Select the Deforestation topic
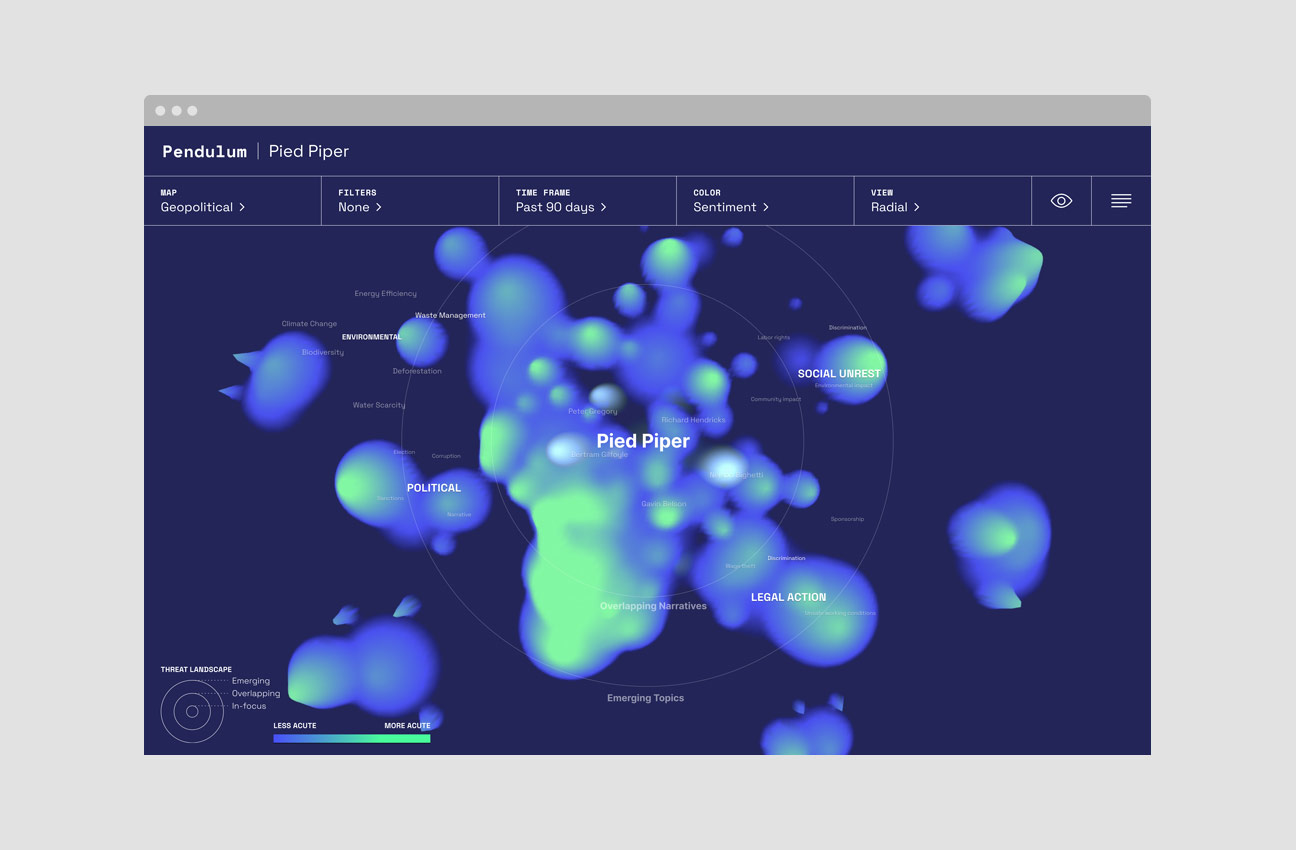Image resolution: width=1296 pixels, height=850 pixels. click(417, 371)
